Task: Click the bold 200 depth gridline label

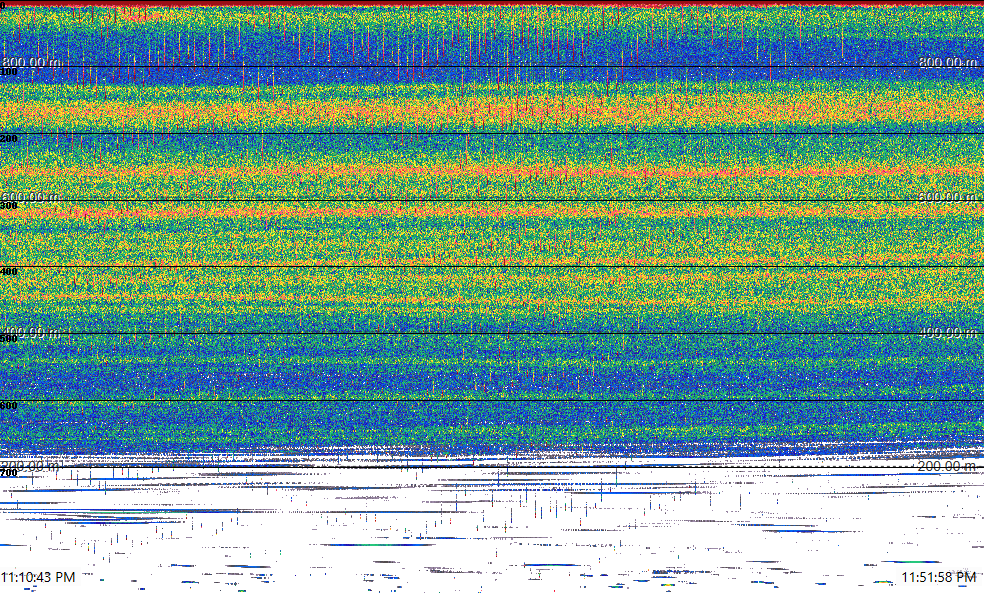Action: click(9, 139)
